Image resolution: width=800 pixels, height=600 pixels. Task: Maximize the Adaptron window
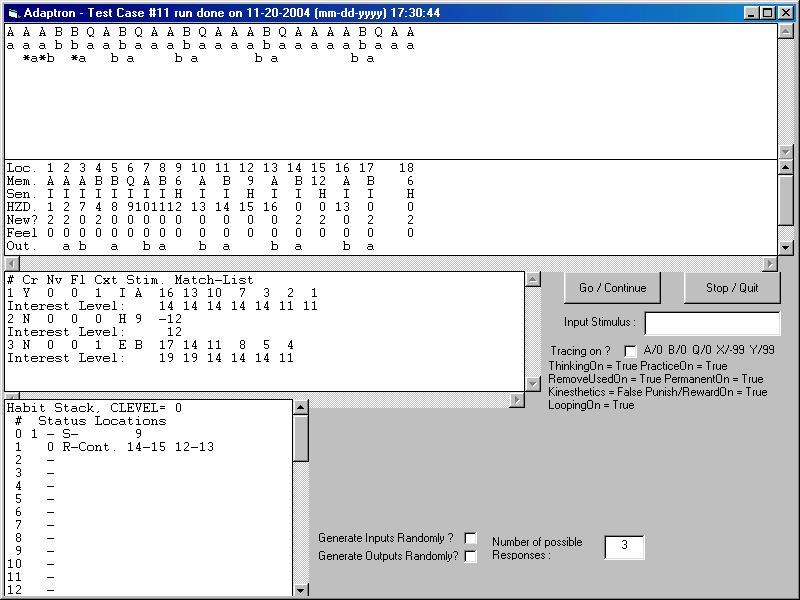click(767, 13)
